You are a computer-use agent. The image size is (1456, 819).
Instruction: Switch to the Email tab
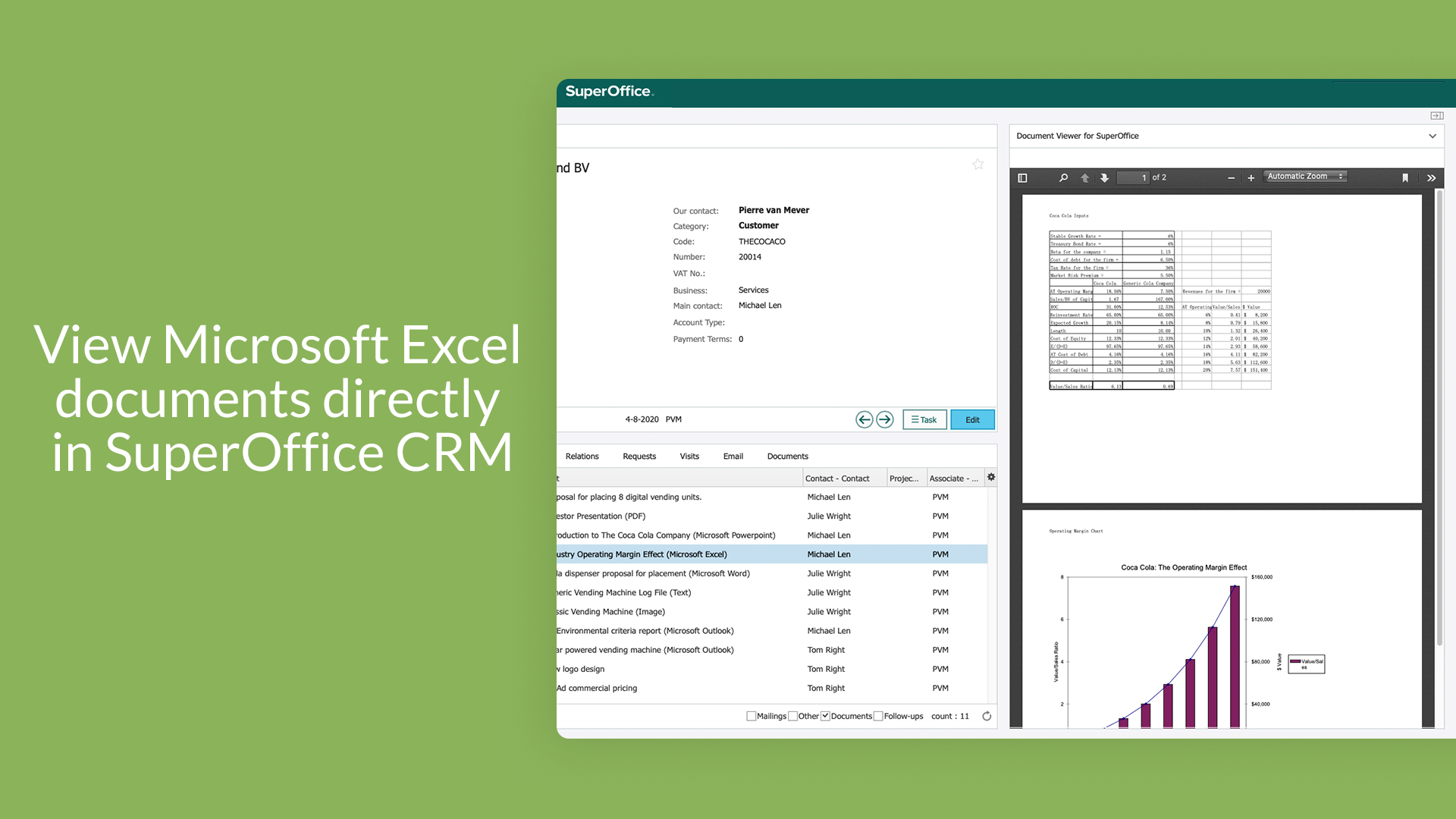[733, 457]
